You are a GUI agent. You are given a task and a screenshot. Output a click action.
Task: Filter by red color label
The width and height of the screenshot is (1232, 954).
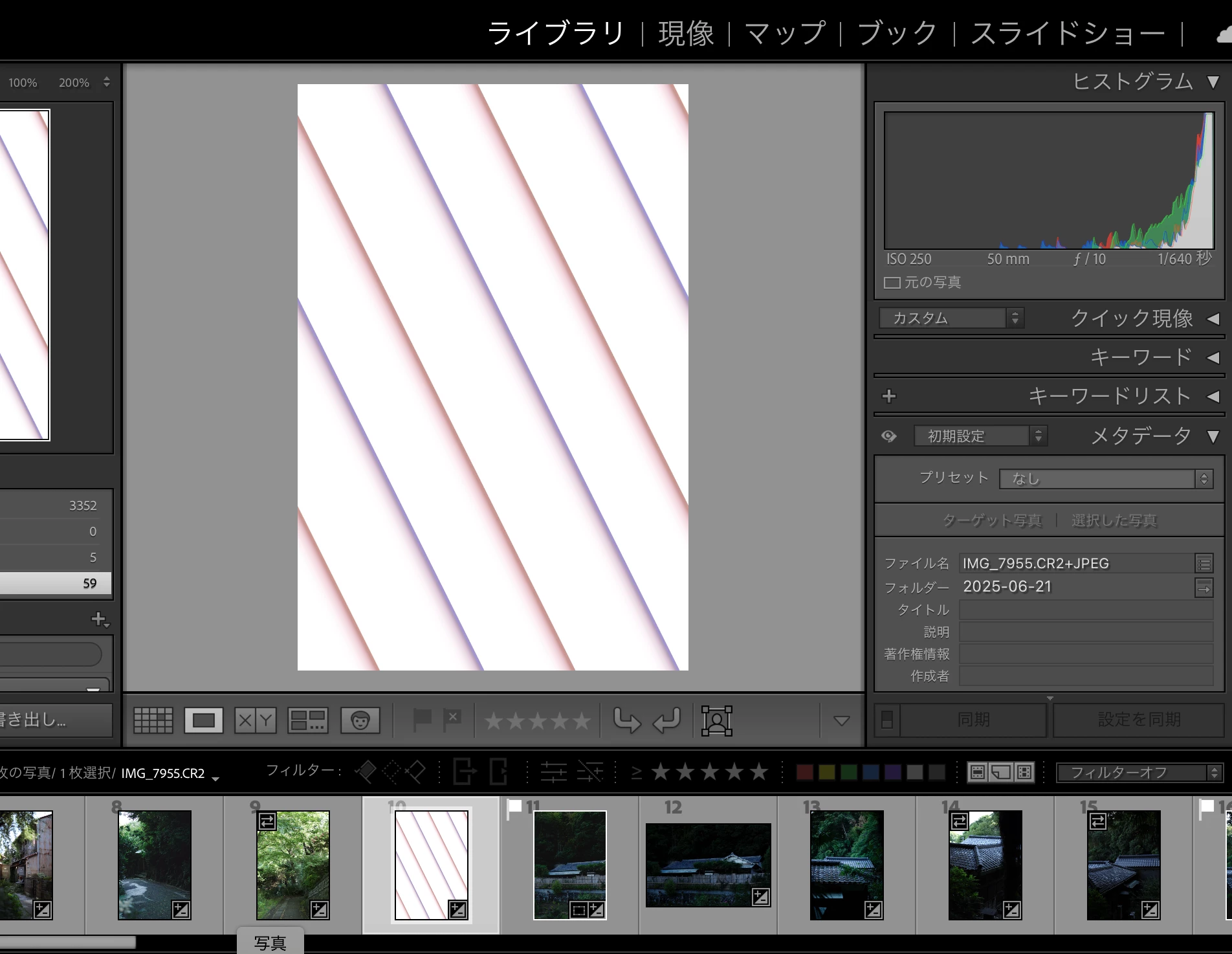tap(805, 772)
